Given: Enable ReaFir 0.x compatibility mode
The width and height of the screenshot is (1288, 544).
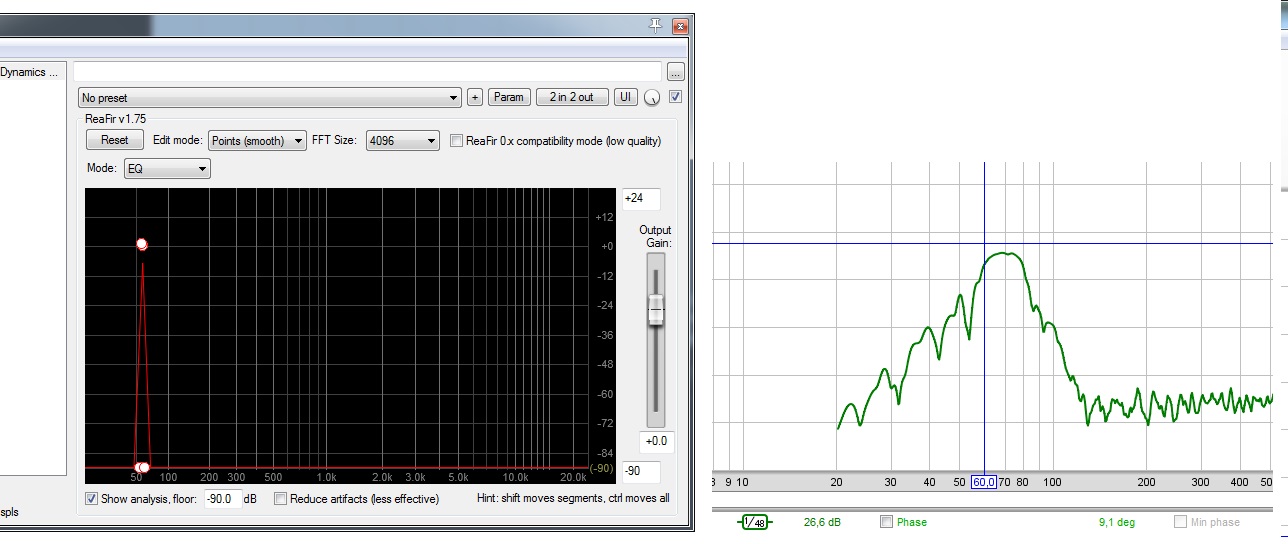Looking at the screenshot, I should (457, 141).
